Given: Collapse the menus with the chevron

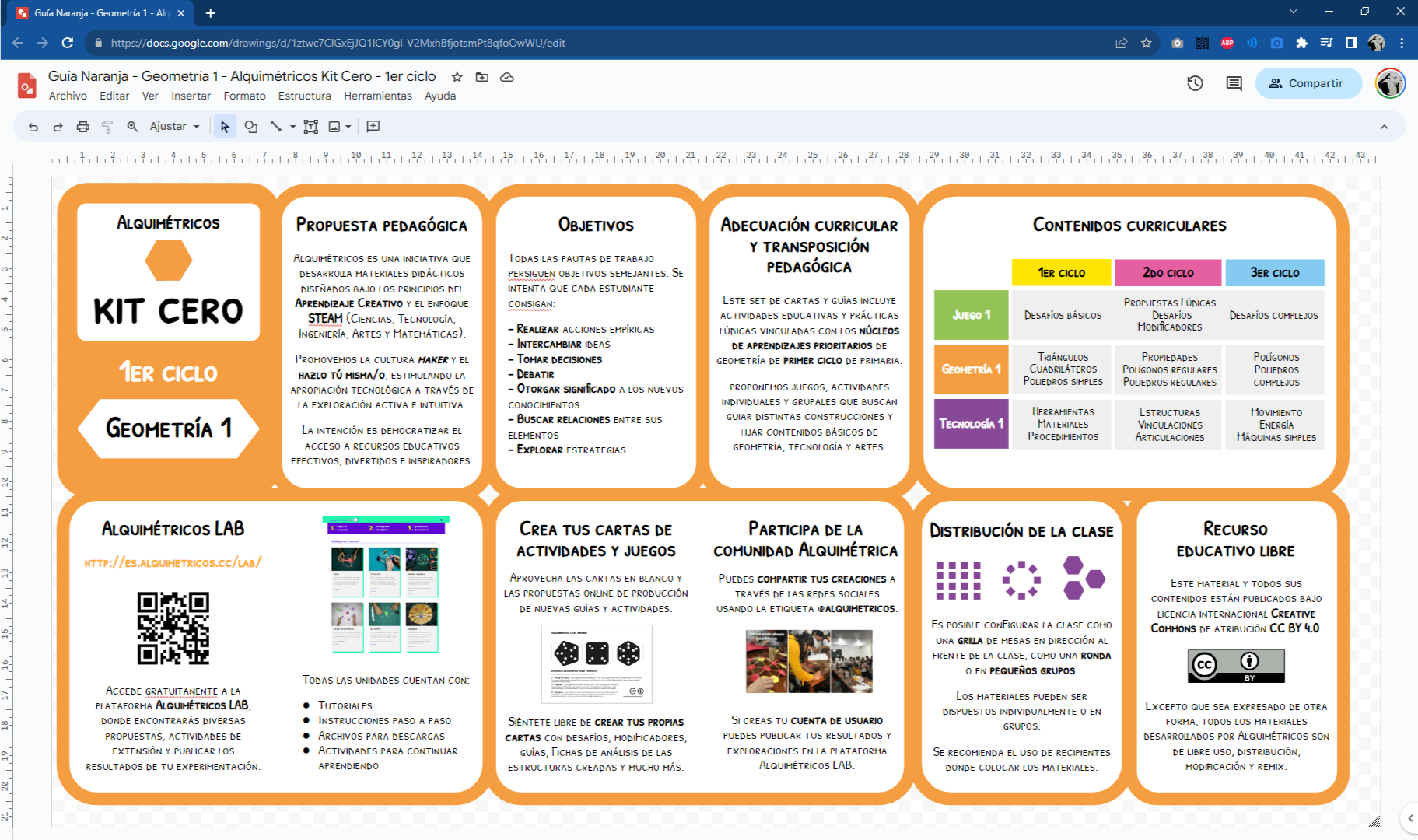Looking at the screenshot, I should 1384,127.
